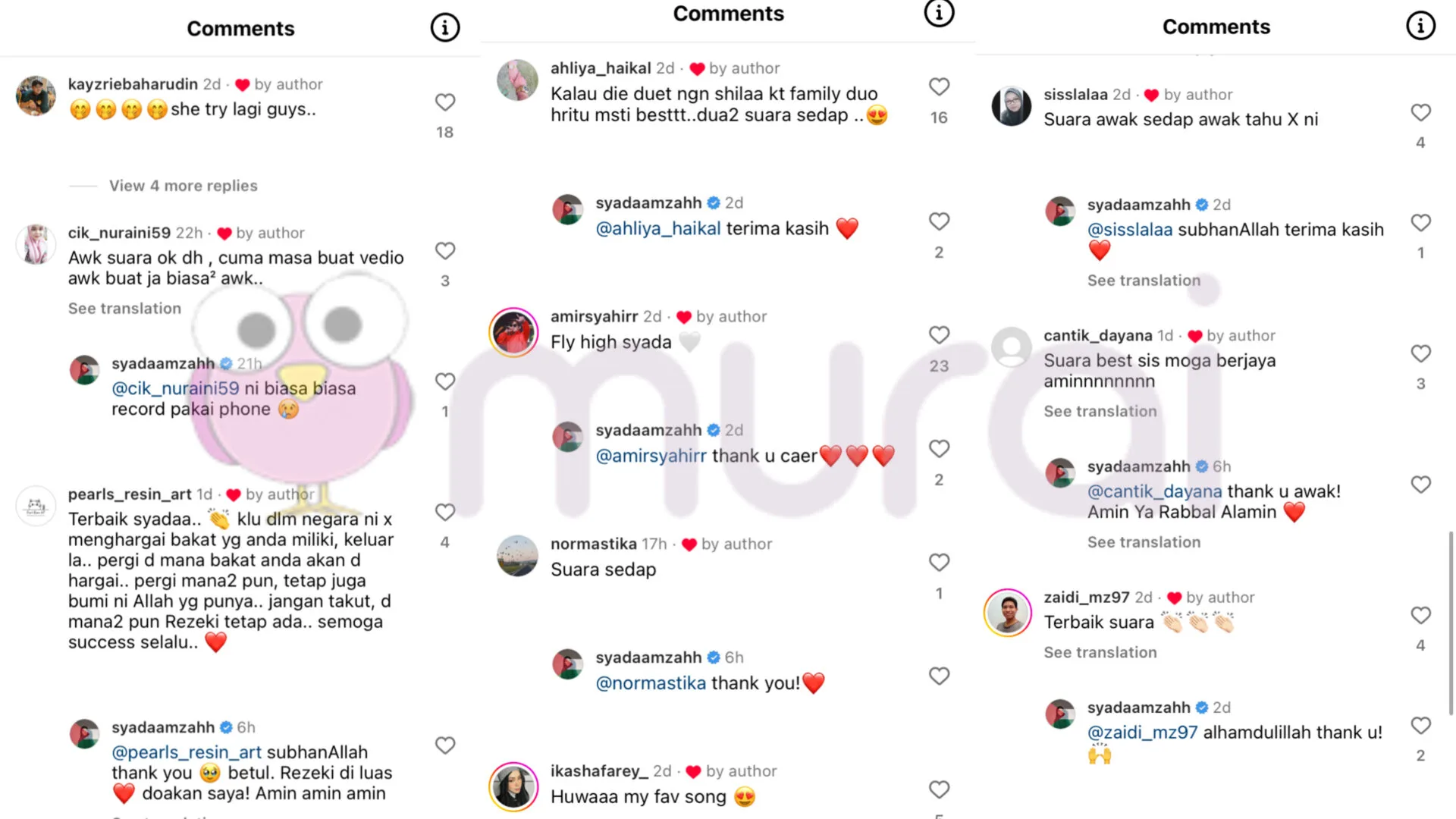Like amirsyahirr's 'Fly high syada' comment

(x=939, y=335)
